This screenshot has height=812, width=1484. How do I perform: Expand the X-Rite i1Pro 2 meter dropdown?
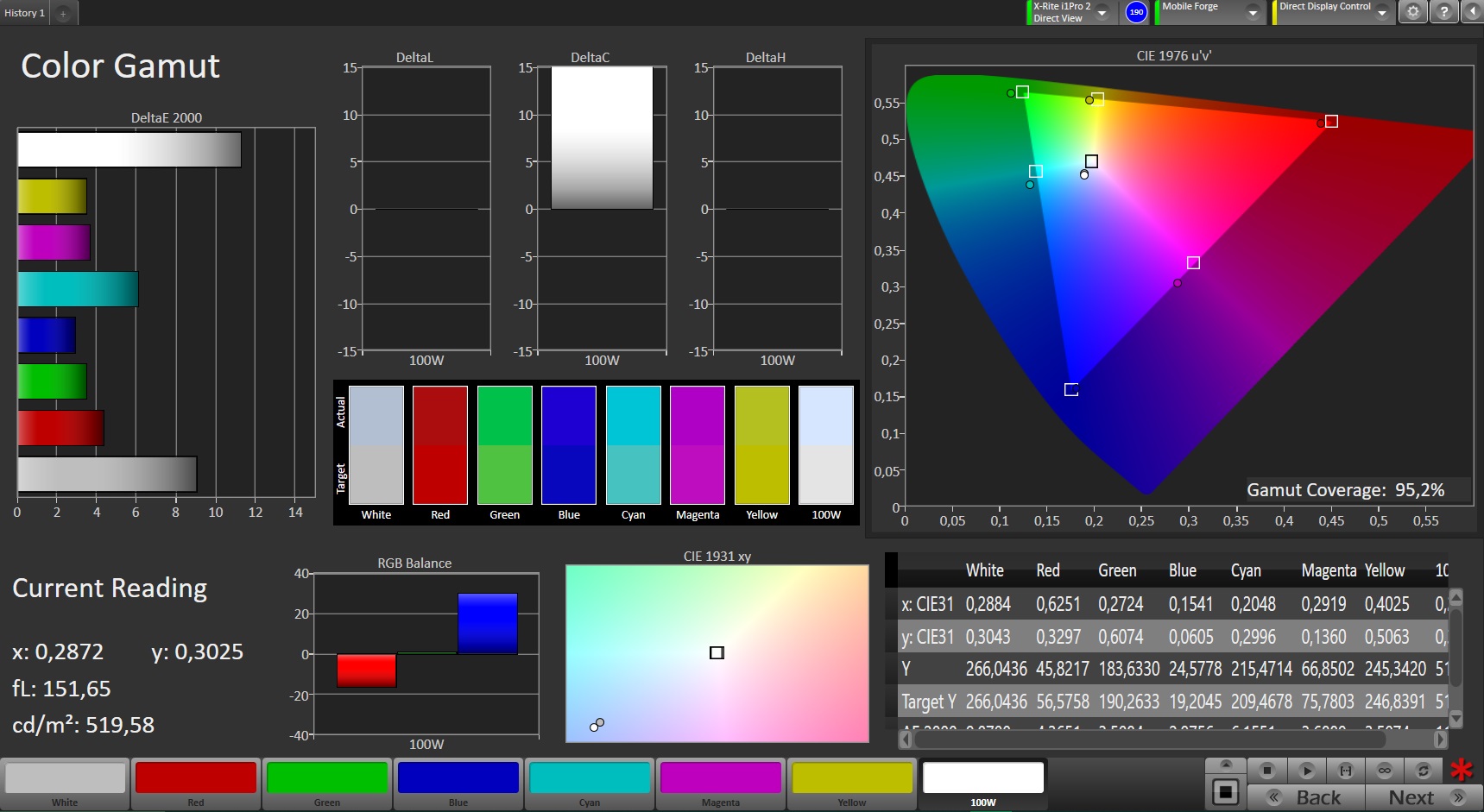click(x=1102, y=13)
